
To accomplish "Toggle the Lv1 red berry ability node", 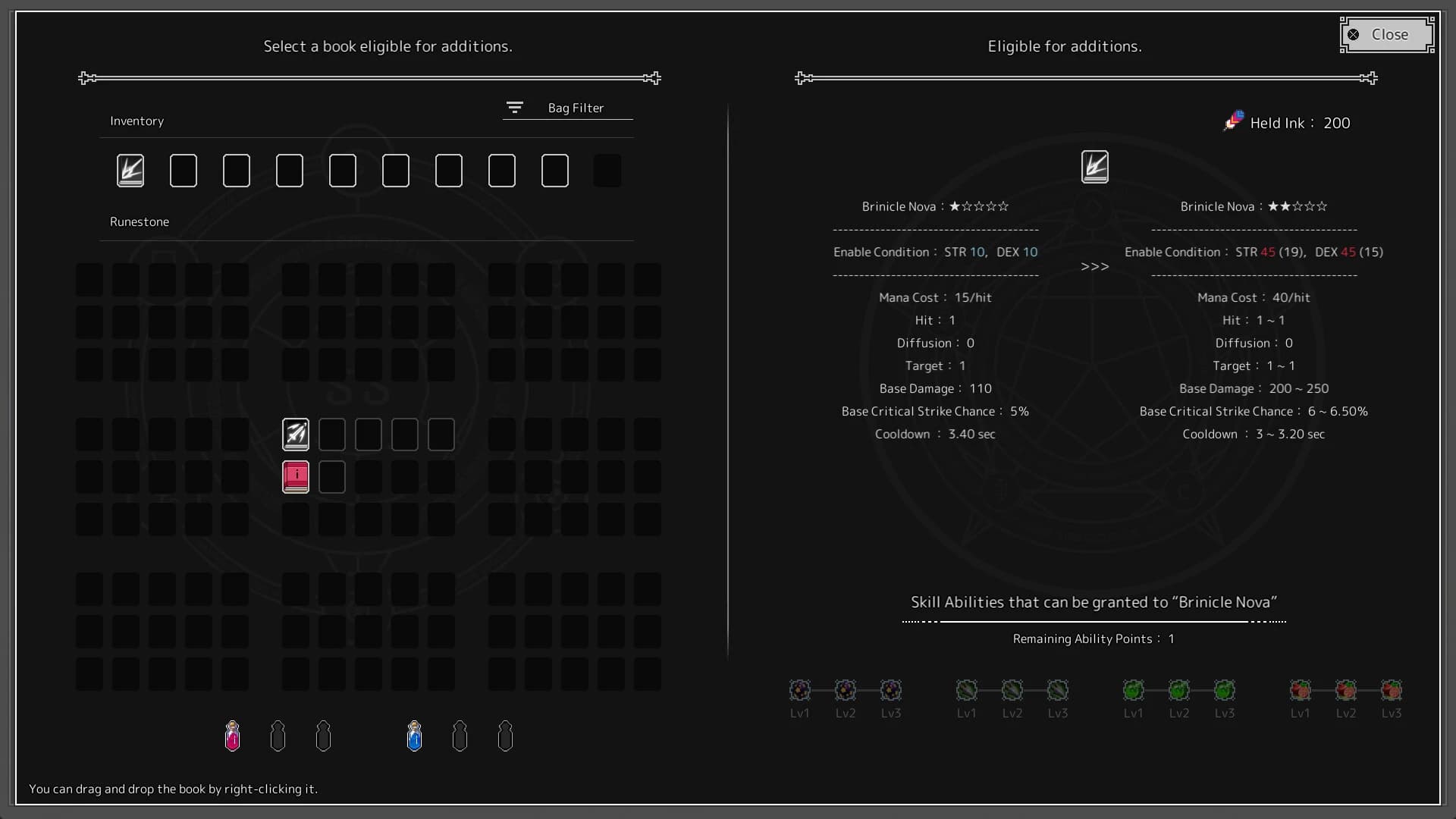I will (1301, 689).
